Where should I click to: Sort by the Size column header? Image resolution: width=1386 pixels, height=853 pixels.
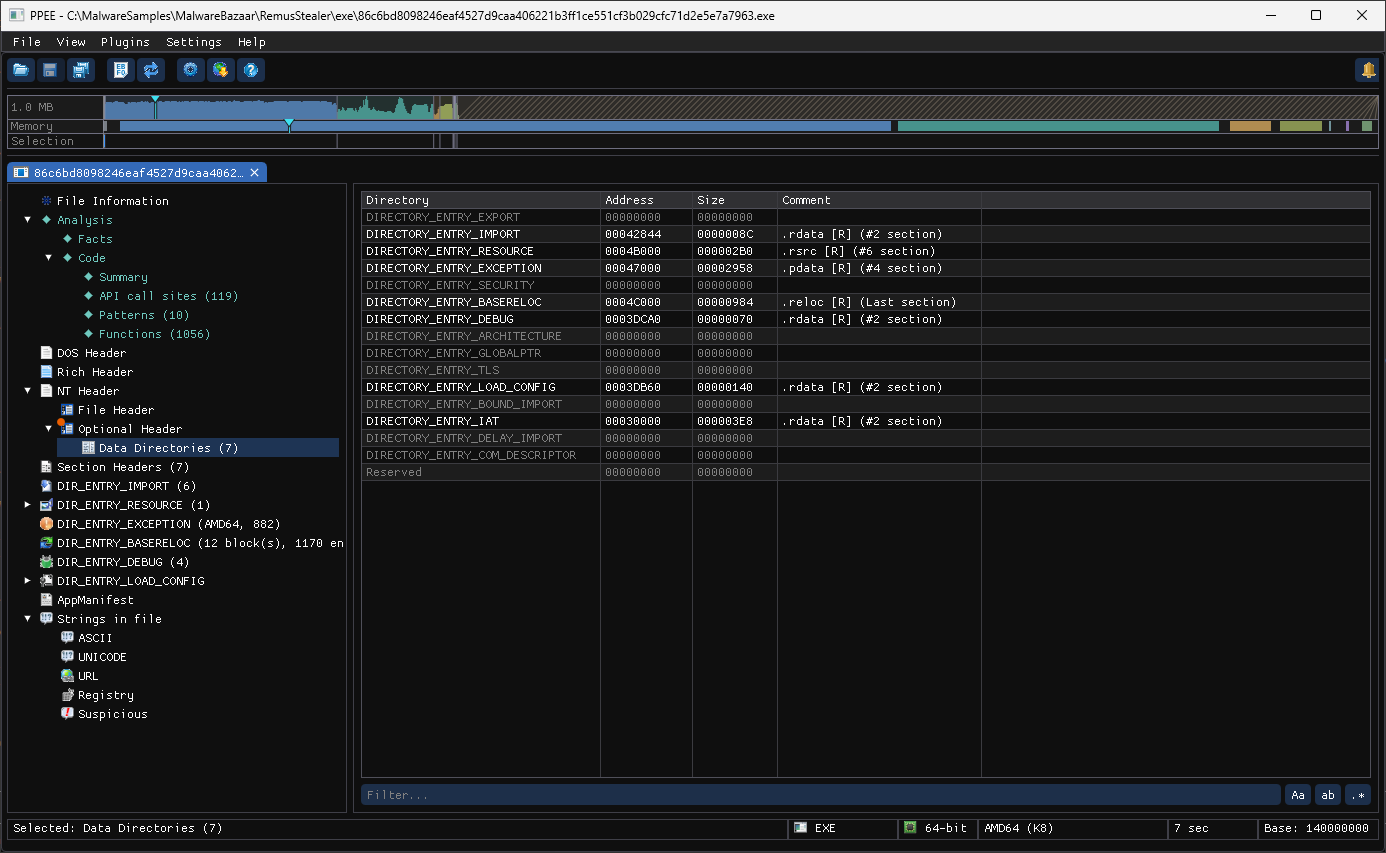click(x=735, y=200)
